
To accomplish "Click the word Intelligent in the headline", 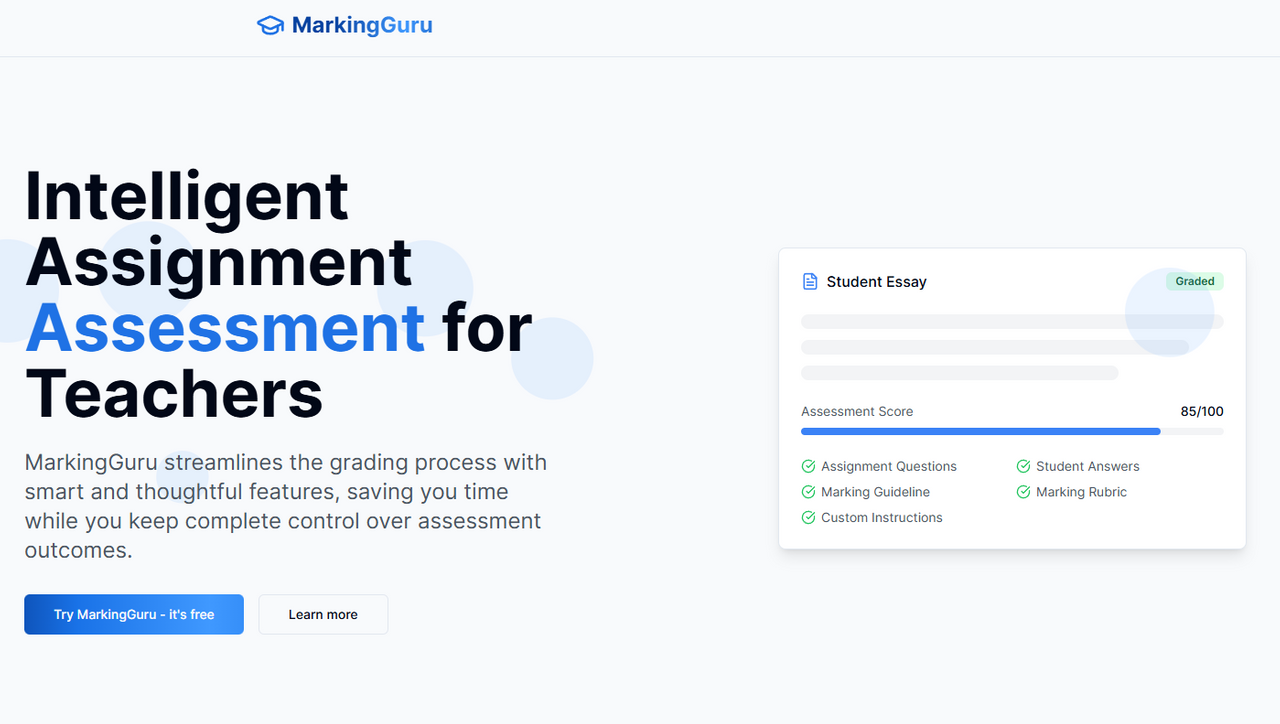I will 187,196.
